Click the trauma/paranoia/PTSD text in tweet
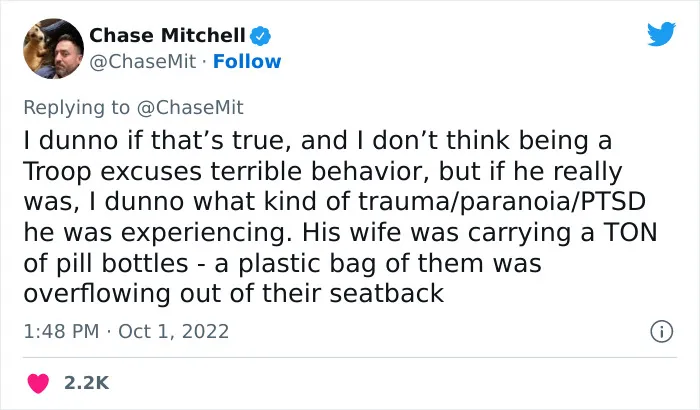The height and width of the screenshot is (410, 700). pos(502,202)
